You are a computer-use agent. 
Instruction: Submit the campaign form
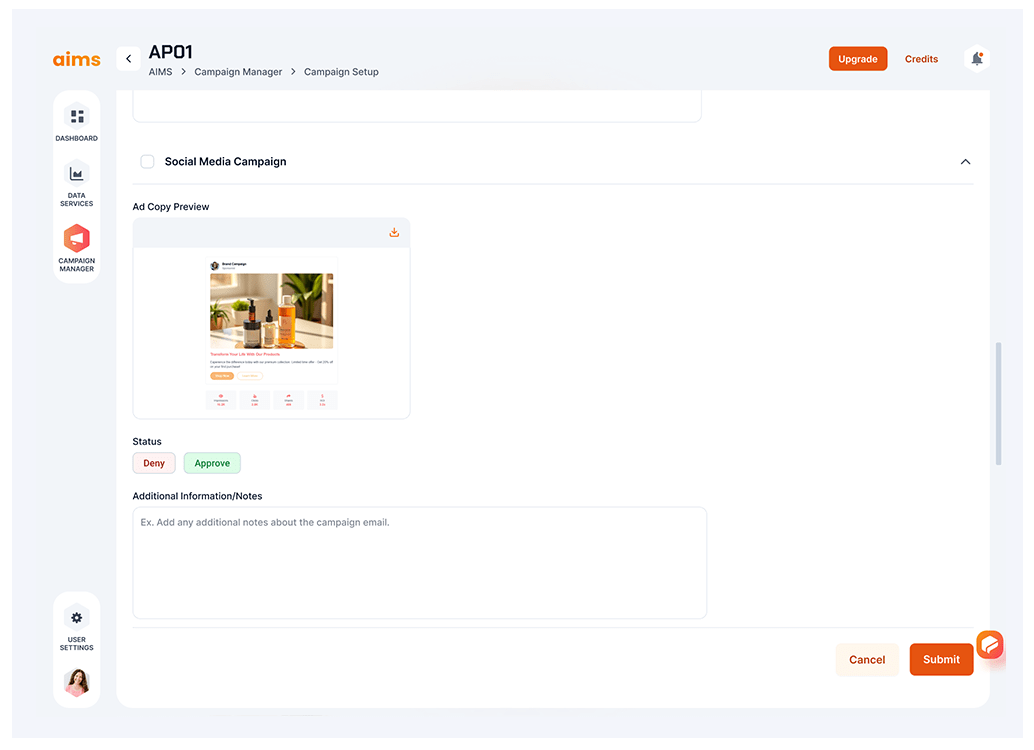pos(941,660)
